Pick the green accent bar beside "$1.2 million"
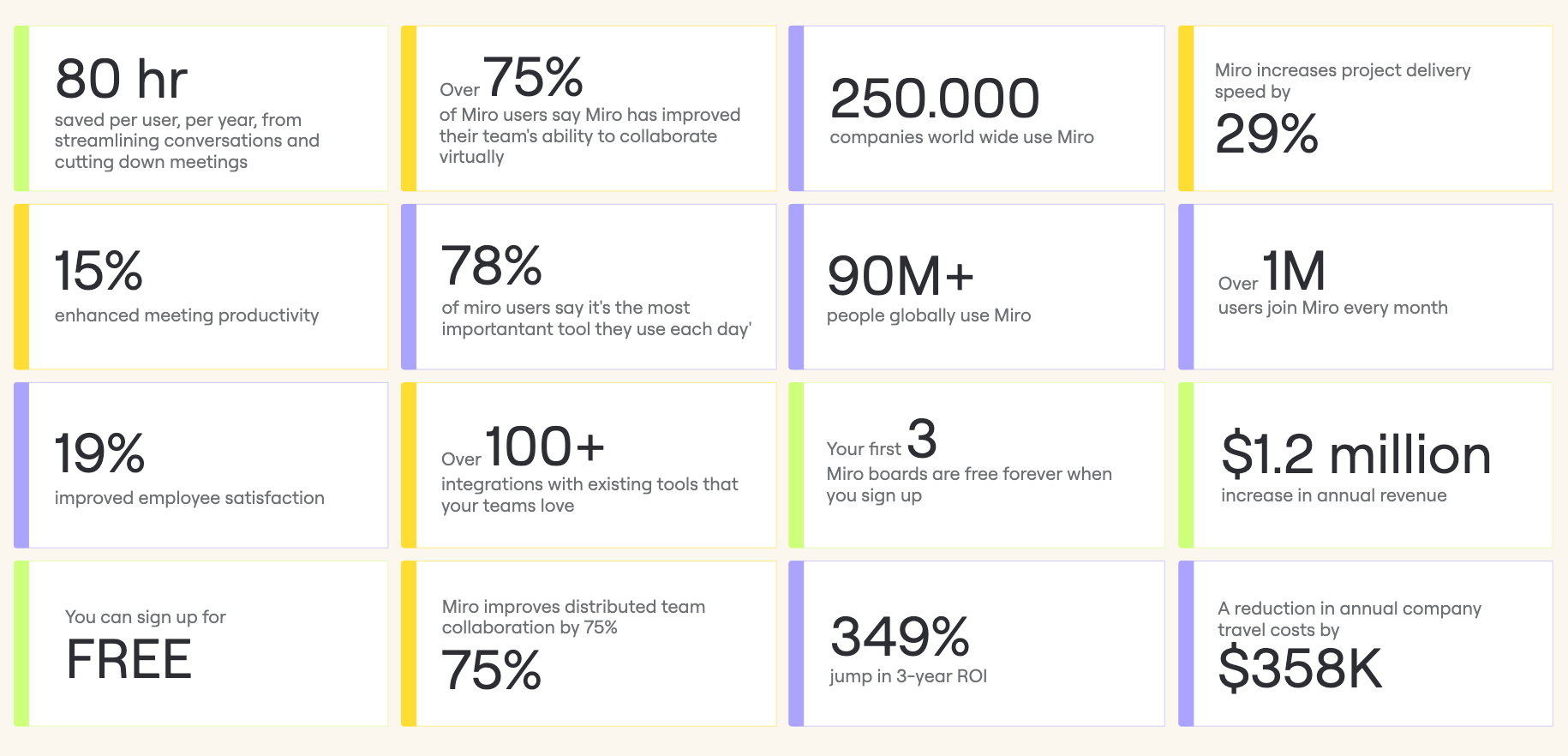Image resolution: width=1568 pixels, height=756 pixels. point(1186,465)
